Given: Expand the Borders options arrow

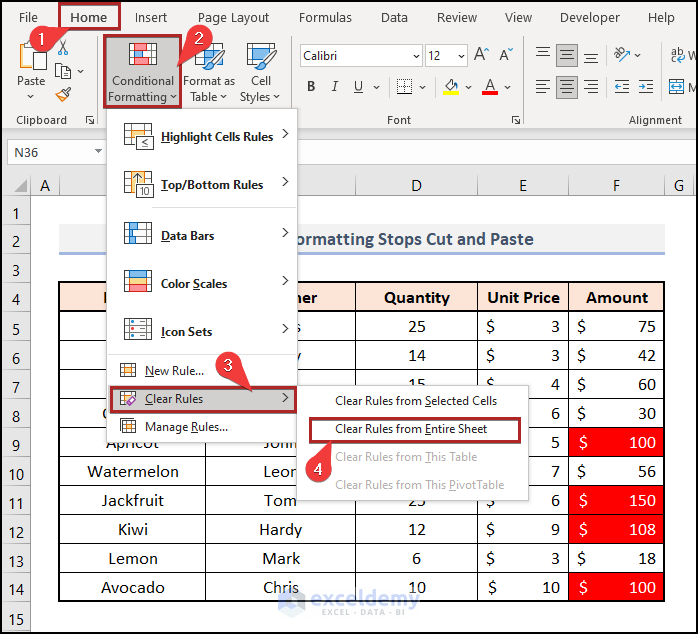Looking at the screenshot, I should [x=422, y=87].
